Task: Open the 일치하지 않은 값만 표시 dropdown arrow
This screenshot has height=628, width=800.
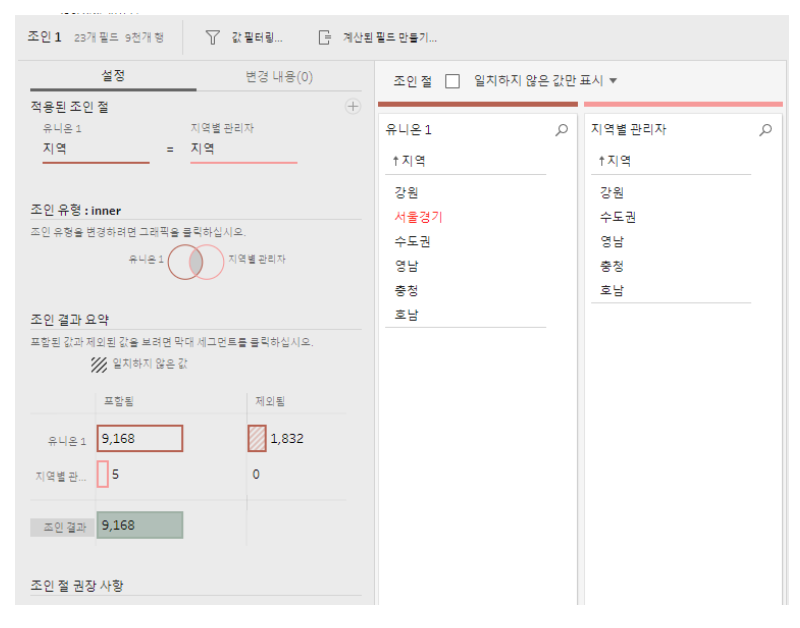Action: coord(613,81)
